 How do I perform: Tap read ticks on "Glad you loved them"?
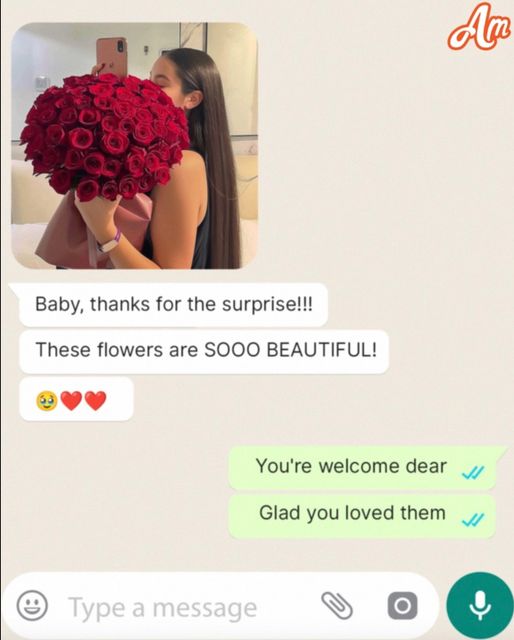pyautogui.click(x=473, y=520)
